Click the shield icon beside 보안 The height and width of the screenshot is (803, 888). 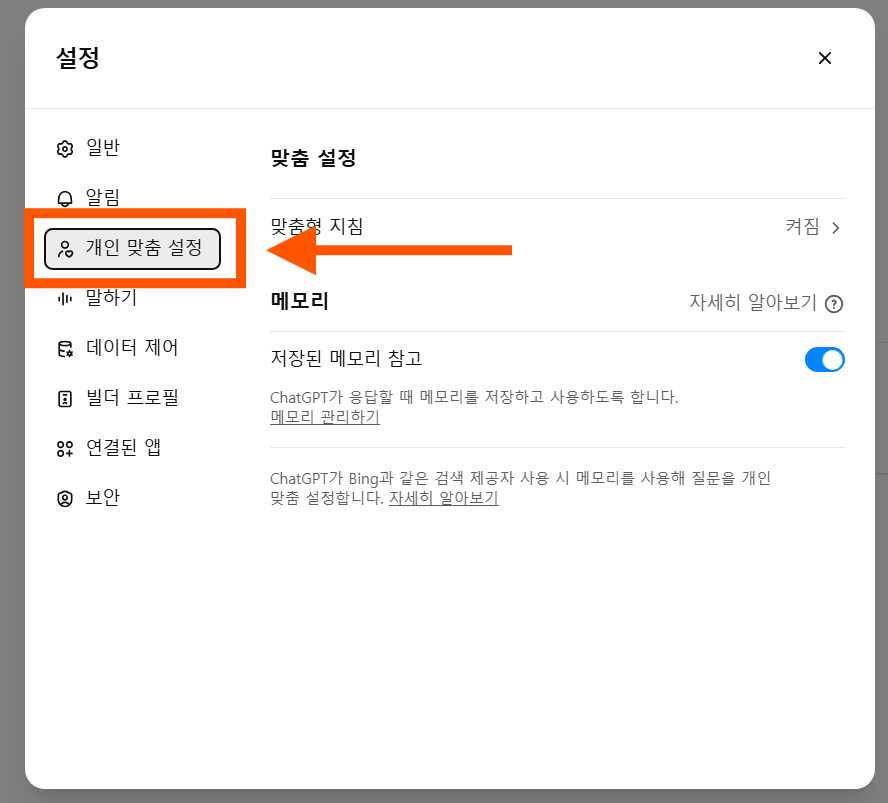[x=65, y=498]
